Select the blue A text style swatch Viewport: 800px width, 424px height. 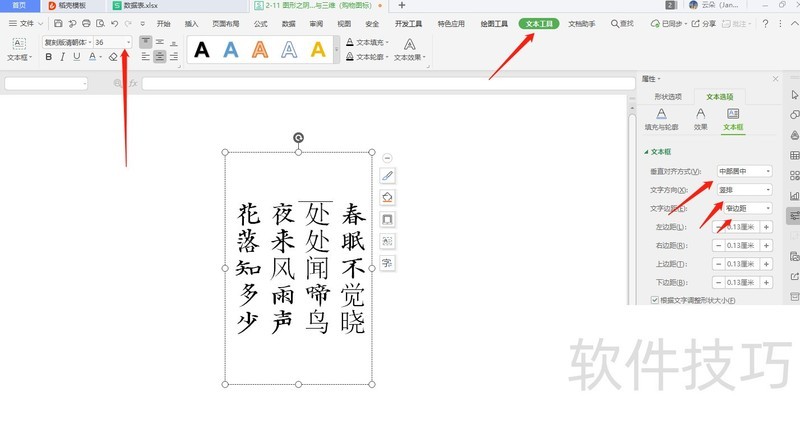click(x=231, y=49)
